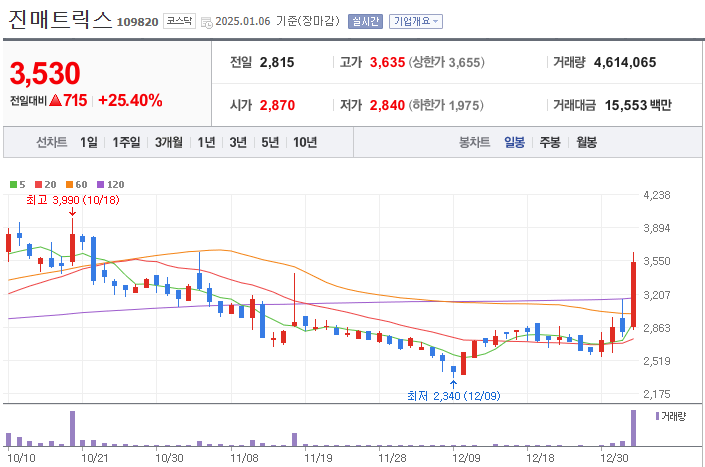Click the orange 60-day moving average swatch

pos(69,184)
